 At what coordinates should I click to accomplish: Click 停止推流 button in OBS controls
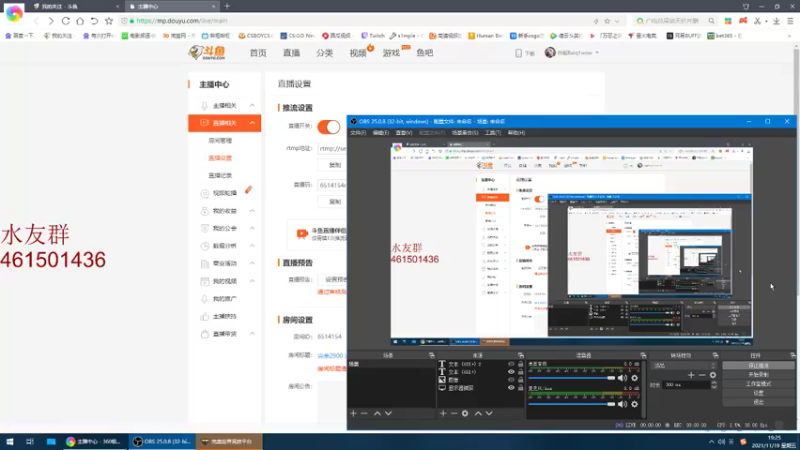(758, 366)
